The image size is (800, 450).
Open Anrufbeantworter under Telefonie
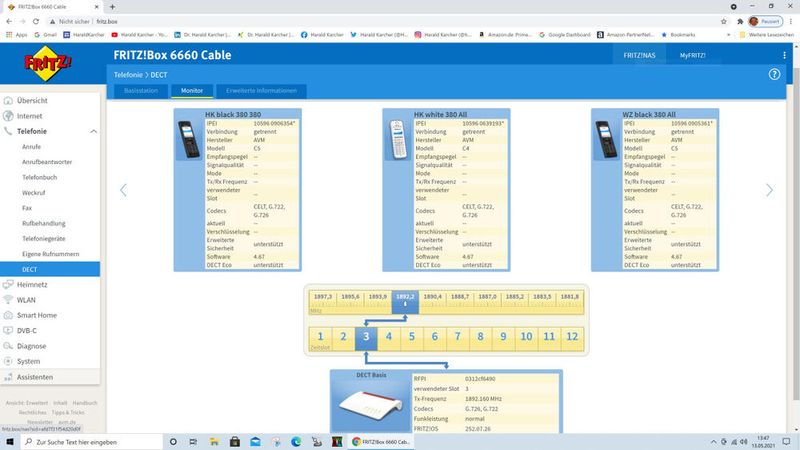point(47,162)
